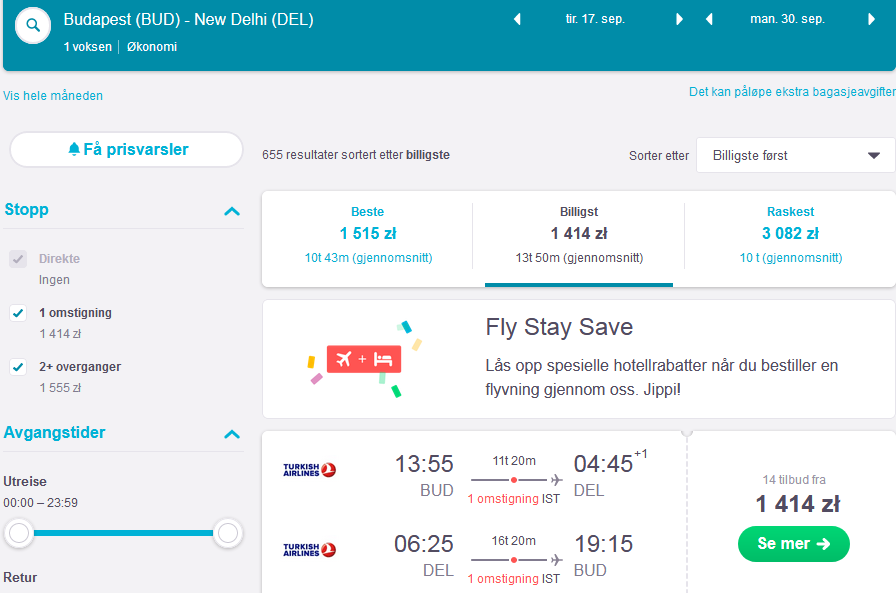
Task: Click plane icon on BUD to DEL route
Action: (x=556, y=480)
